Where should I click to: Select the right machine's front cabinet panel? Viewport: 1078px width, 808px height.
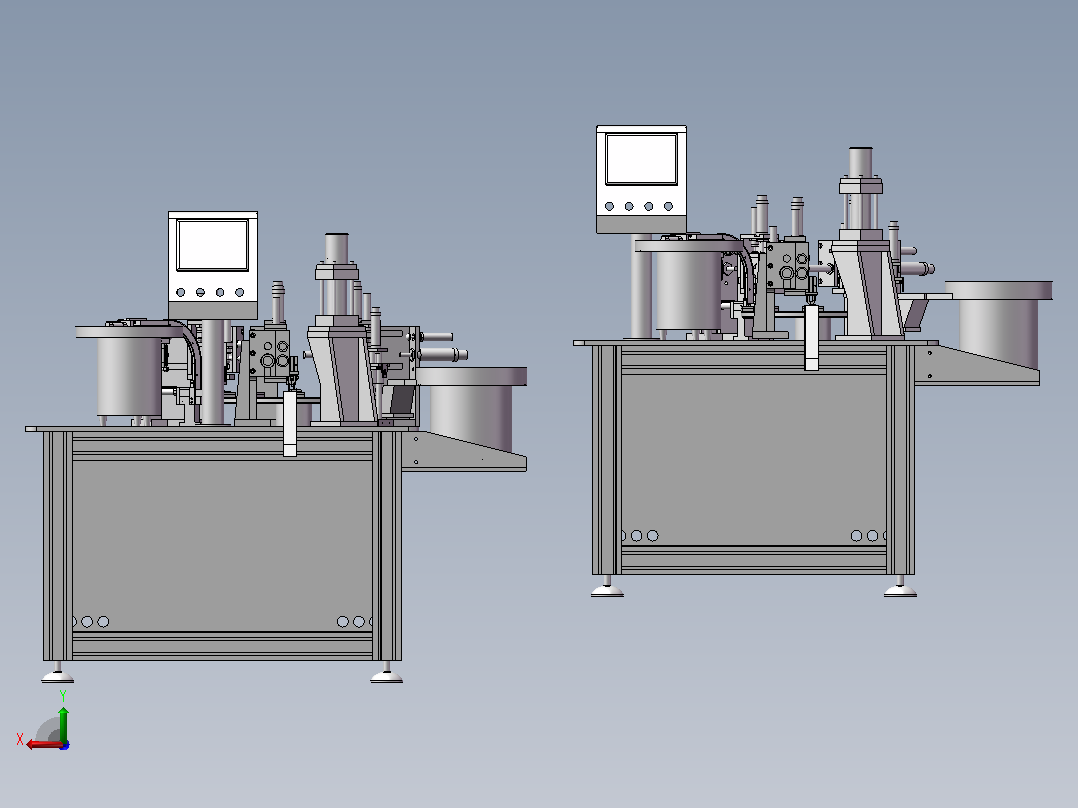(754, 459)
